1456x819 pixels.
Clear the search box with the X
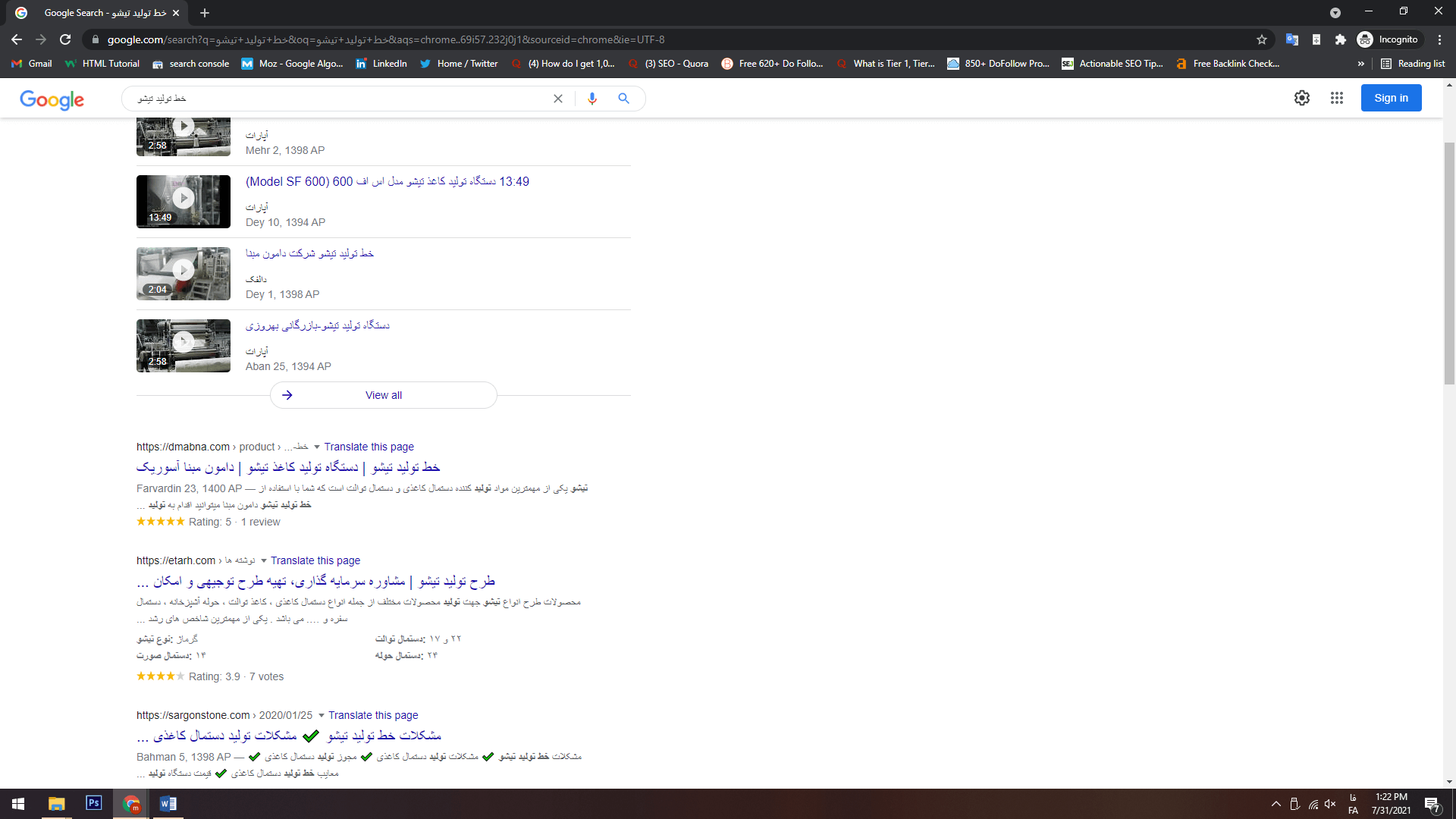(x=558, y=99)
